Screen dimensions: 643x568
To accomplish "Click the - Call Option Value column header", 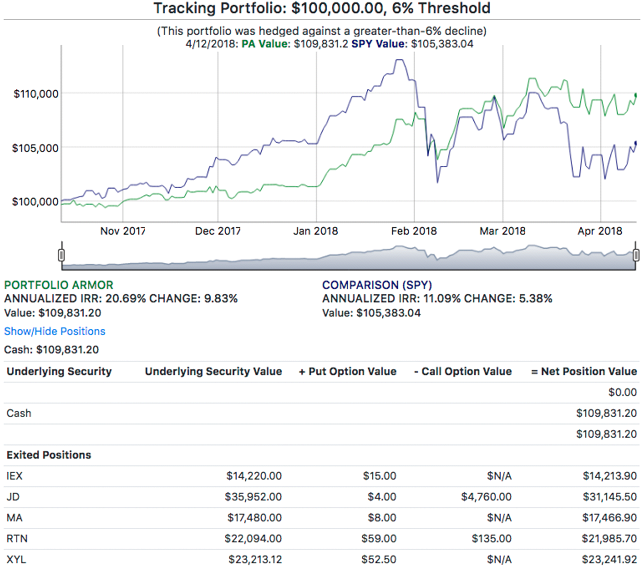I will pyautogui.click(x=462, y=371).
